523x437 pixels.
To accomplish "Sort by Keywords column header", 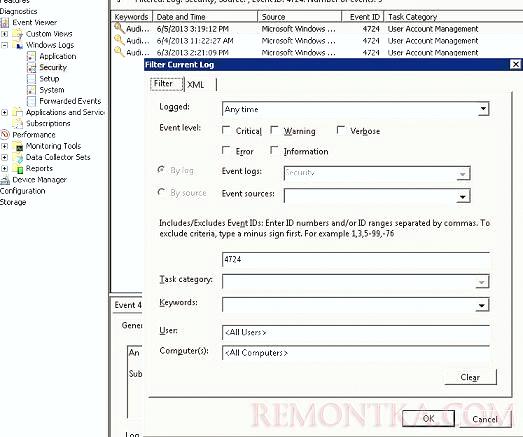I will (x=131, y=17).
